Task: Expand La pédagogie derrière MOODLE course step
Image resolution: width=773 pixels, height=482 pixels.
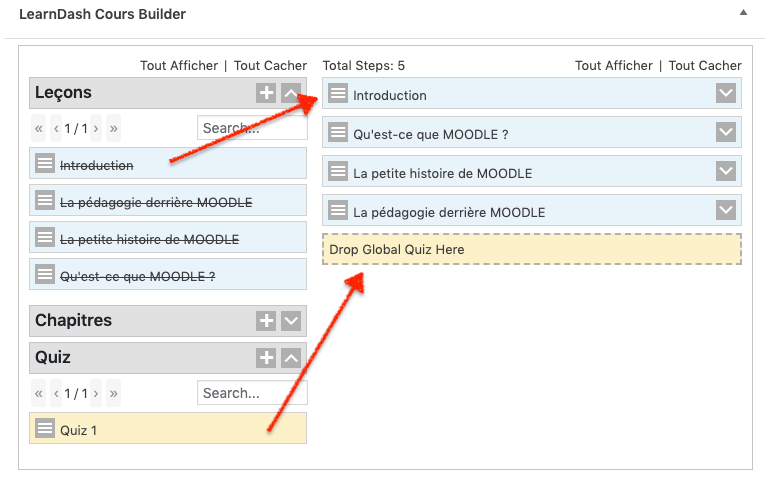Action: point(726,210)
